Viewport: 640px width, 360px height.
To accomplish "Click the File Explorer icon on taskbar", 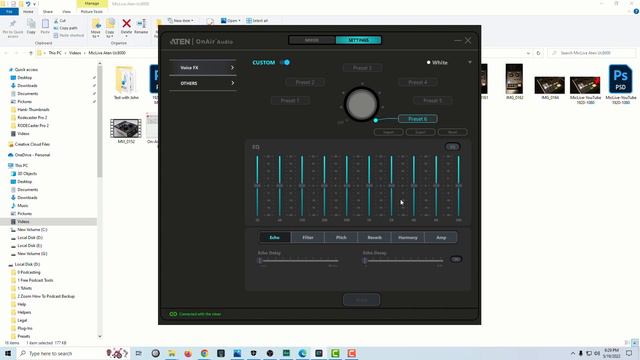I will click(x=171, y=353).
